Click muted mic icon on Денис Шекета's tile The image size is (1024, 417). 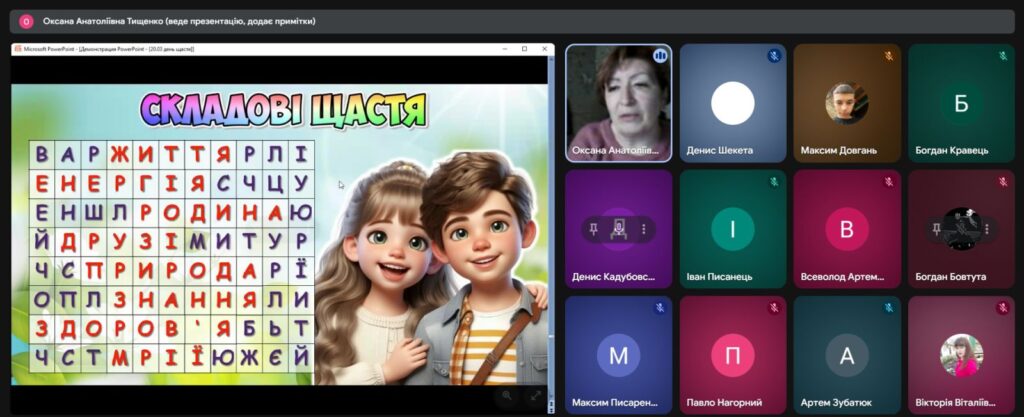pyautogui.click(x=773, y=56)
